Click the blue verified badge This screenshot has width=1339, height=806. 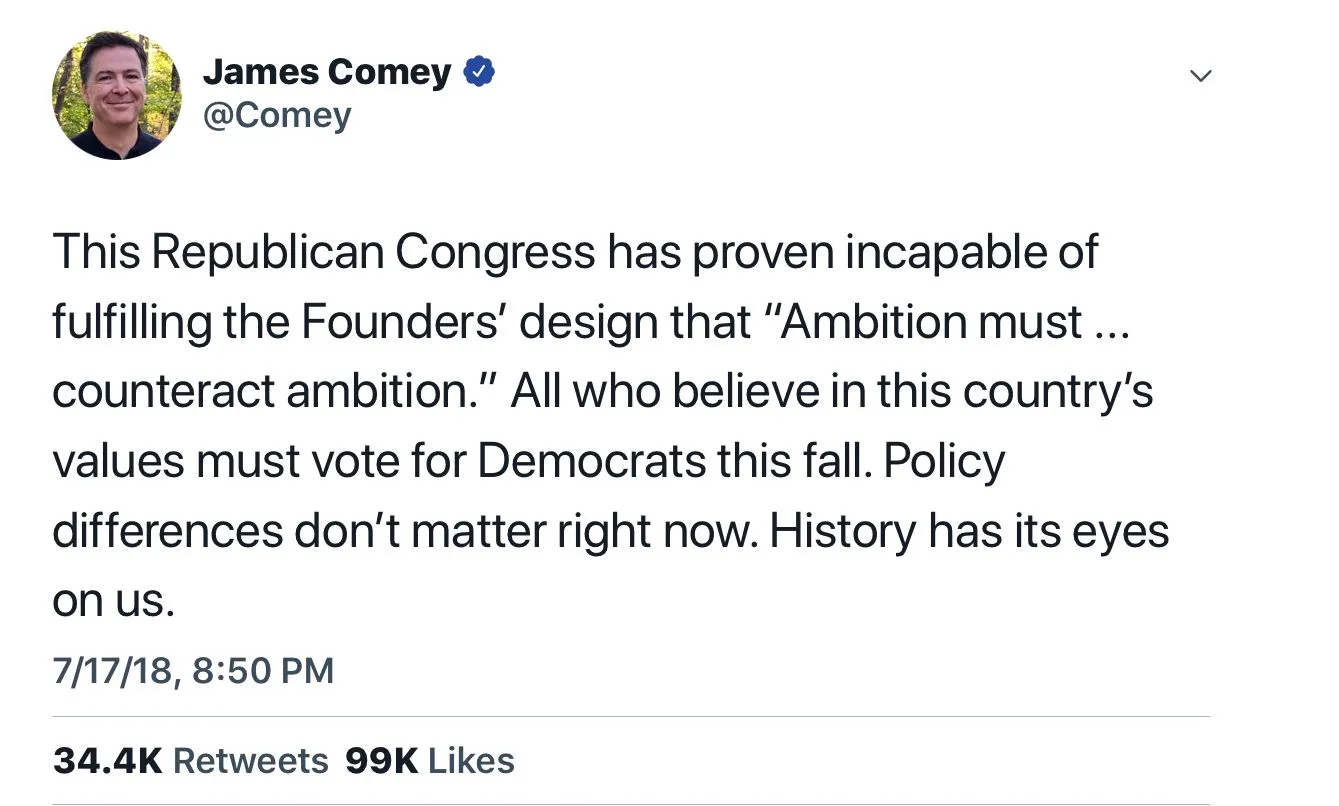pos(480,72)
